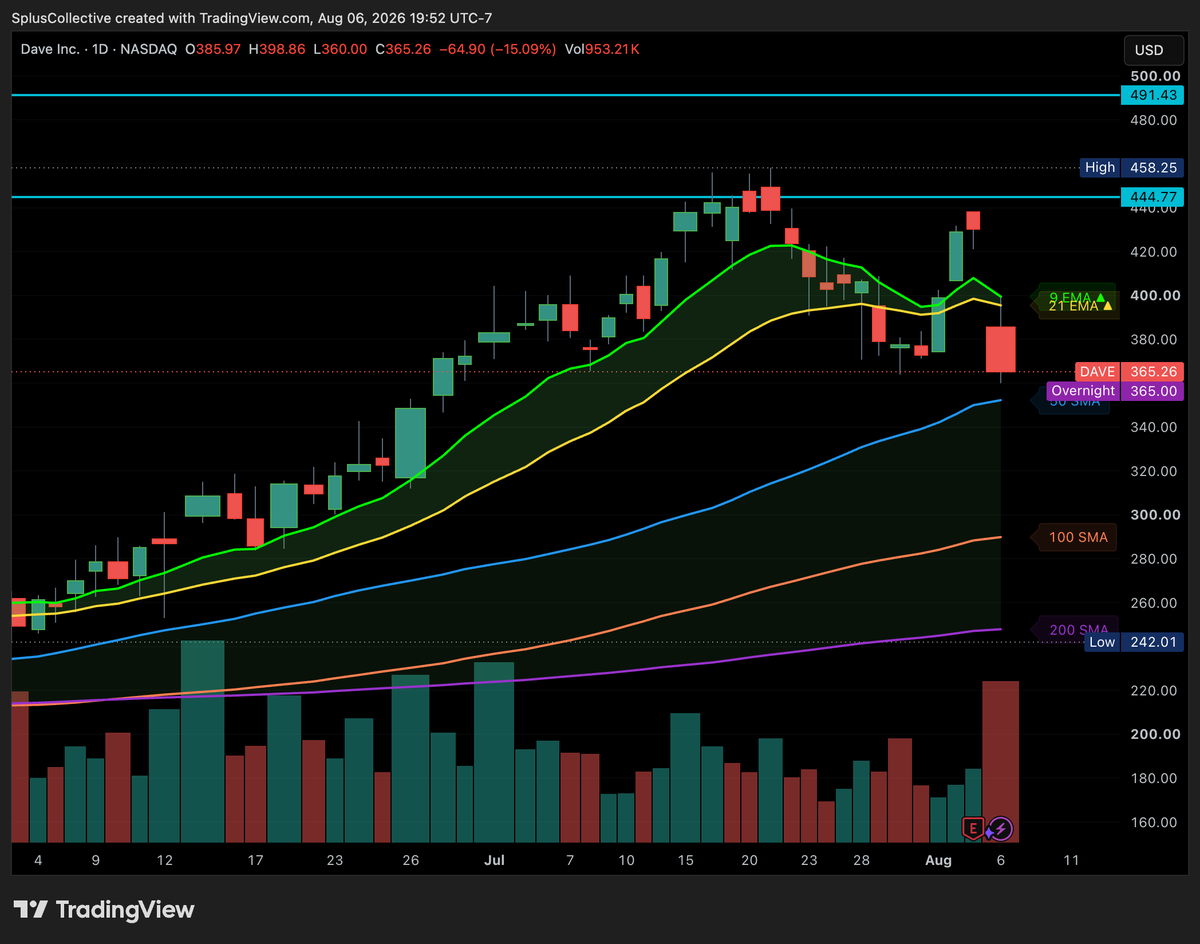This screenshot has width=1200, height=944.
Task: Click the 500.00 price axis label
Action: tap(1154, 76)
